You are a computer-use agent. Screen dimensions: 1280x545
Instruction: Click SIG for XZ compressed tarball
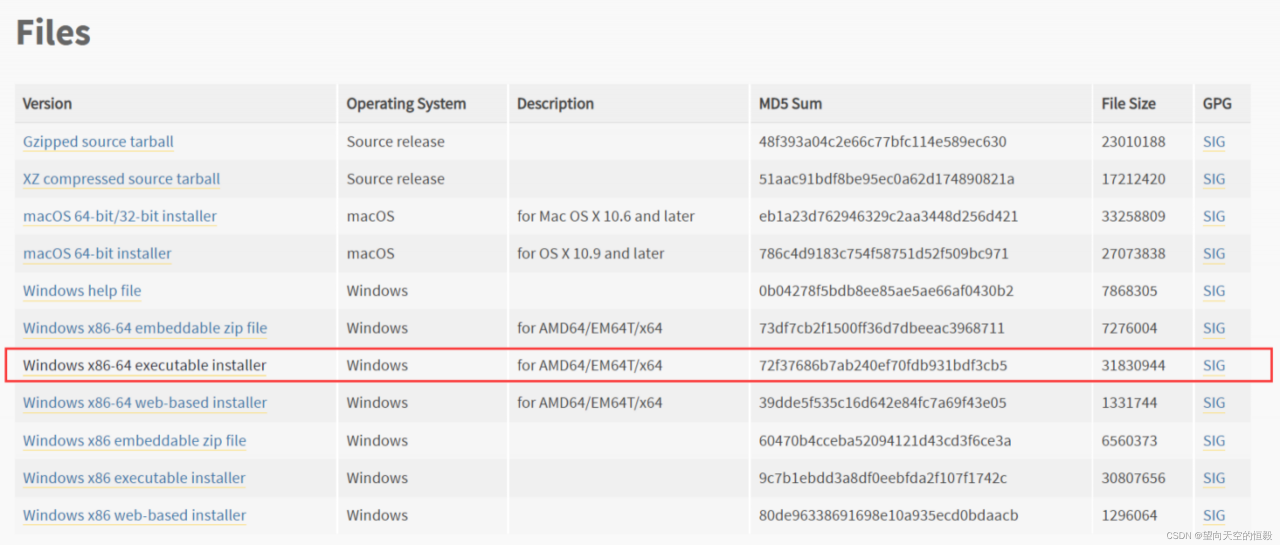[1214, 179]
